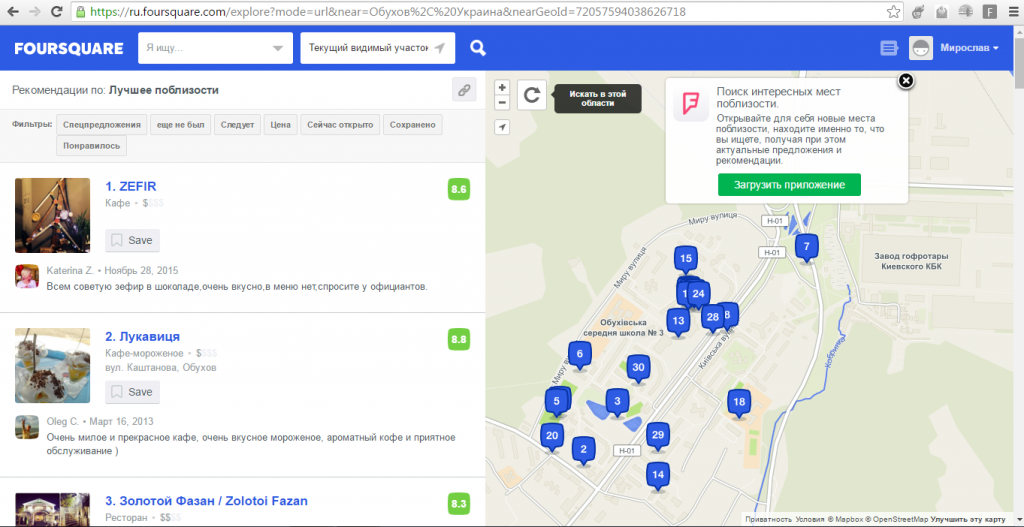The height and width of the screenshot is (527, 1024).
Task: Expand the 'Я ищу...' search dropdown
Action: click(278, 48)
